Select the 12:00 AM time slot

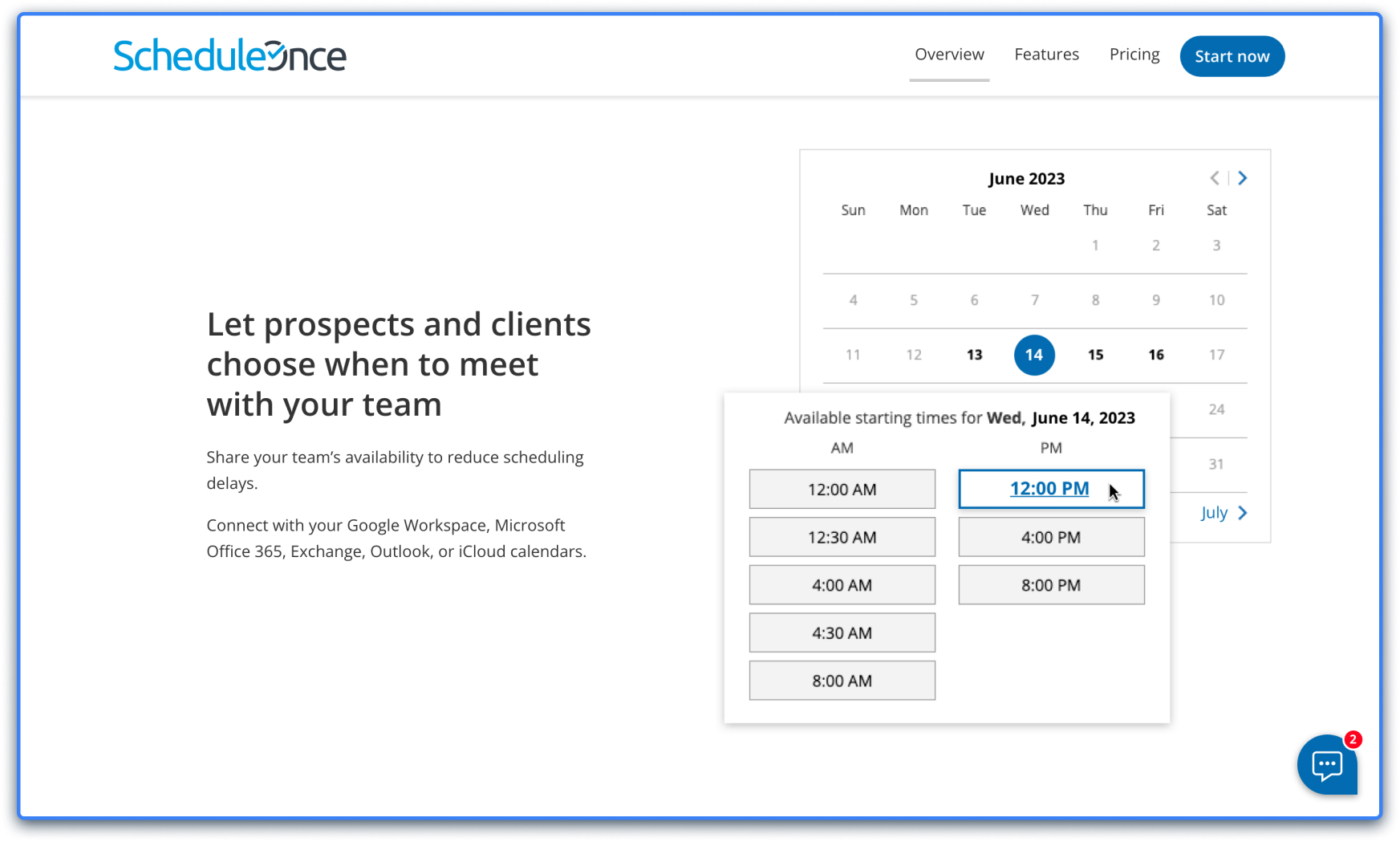click(x=842, y=488)
